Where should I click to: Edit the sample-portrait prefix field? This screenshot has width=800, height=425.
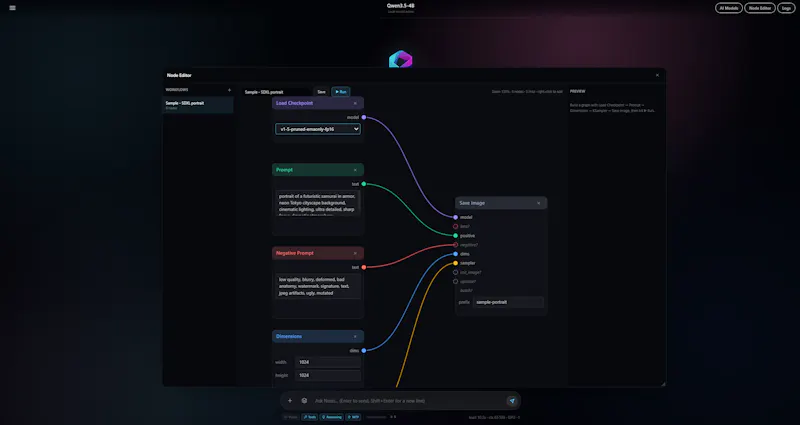click(x=508, y=302)
